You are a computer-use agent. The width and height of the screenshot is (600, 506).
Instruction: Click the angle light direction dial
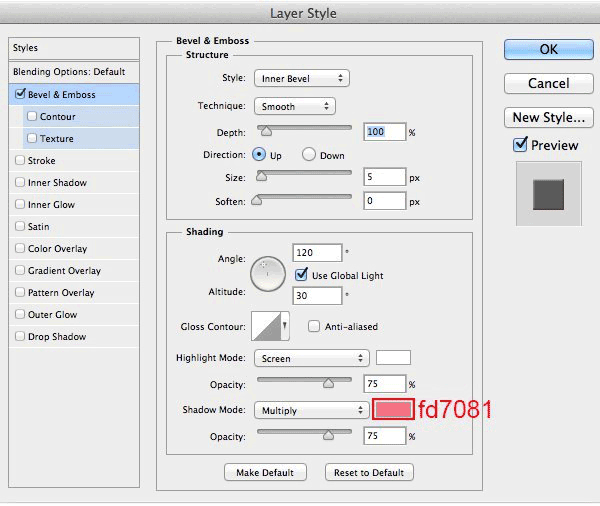pyautogui.click(x=267, y=274)
